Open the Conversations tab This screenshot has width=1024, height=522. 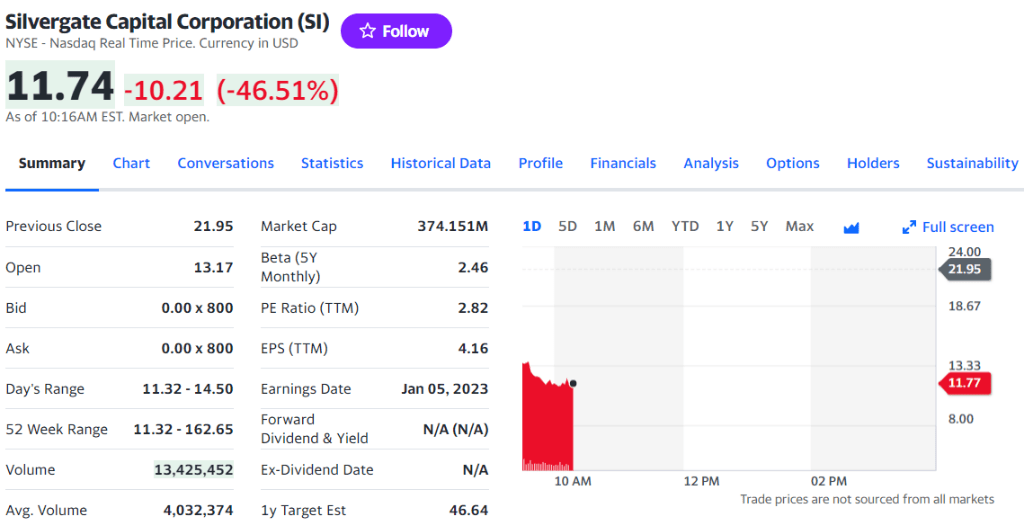tap(225, 163)
